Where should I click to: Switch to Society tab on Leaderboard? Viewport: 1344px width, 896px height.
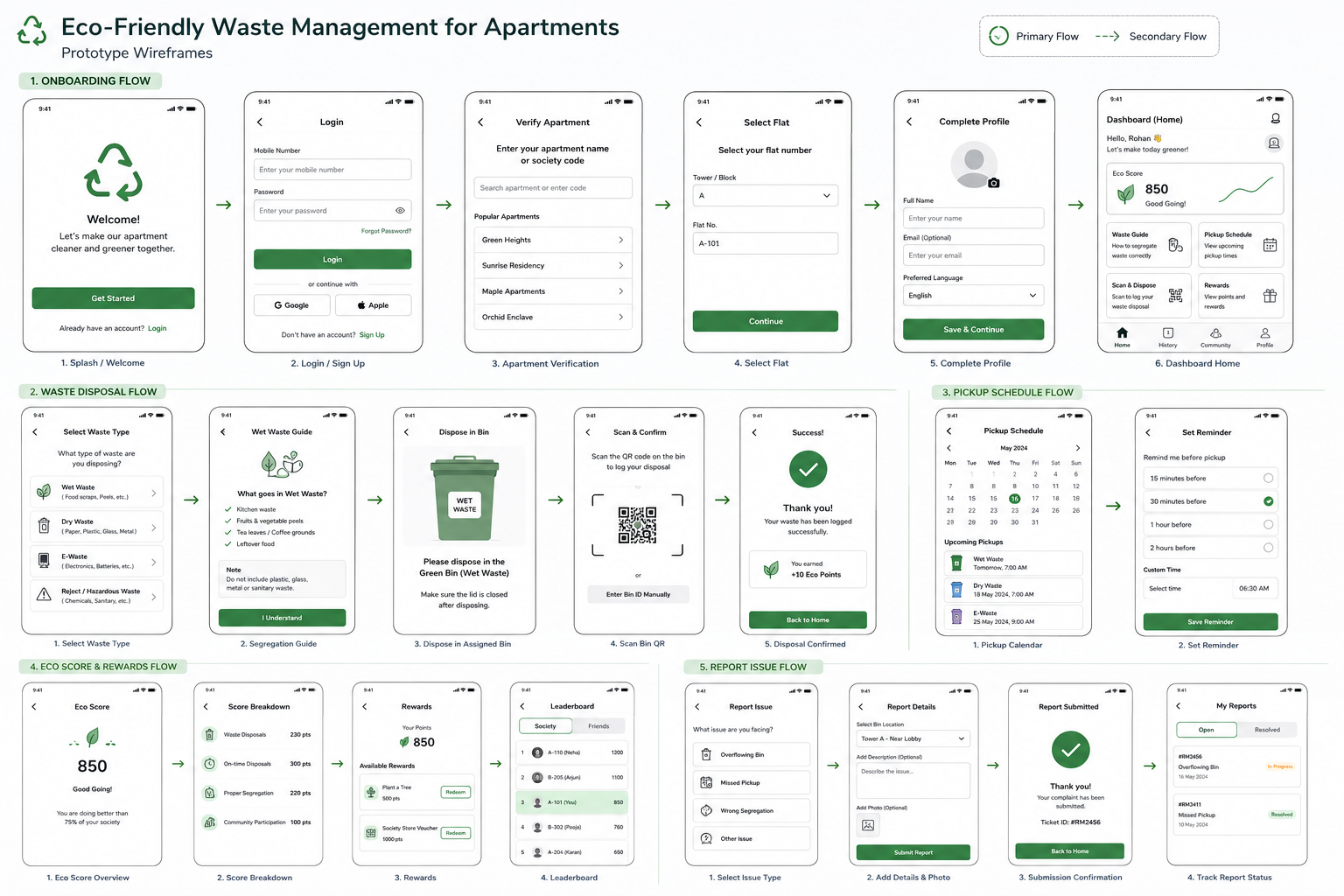click(x=545, y=726)
